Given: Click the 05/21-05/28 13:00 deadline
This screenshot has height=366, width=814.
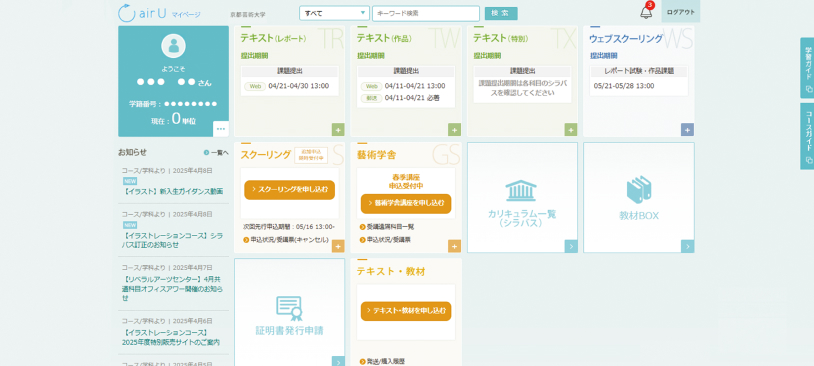Looking at the screenshot, I should tap(624, 86).
